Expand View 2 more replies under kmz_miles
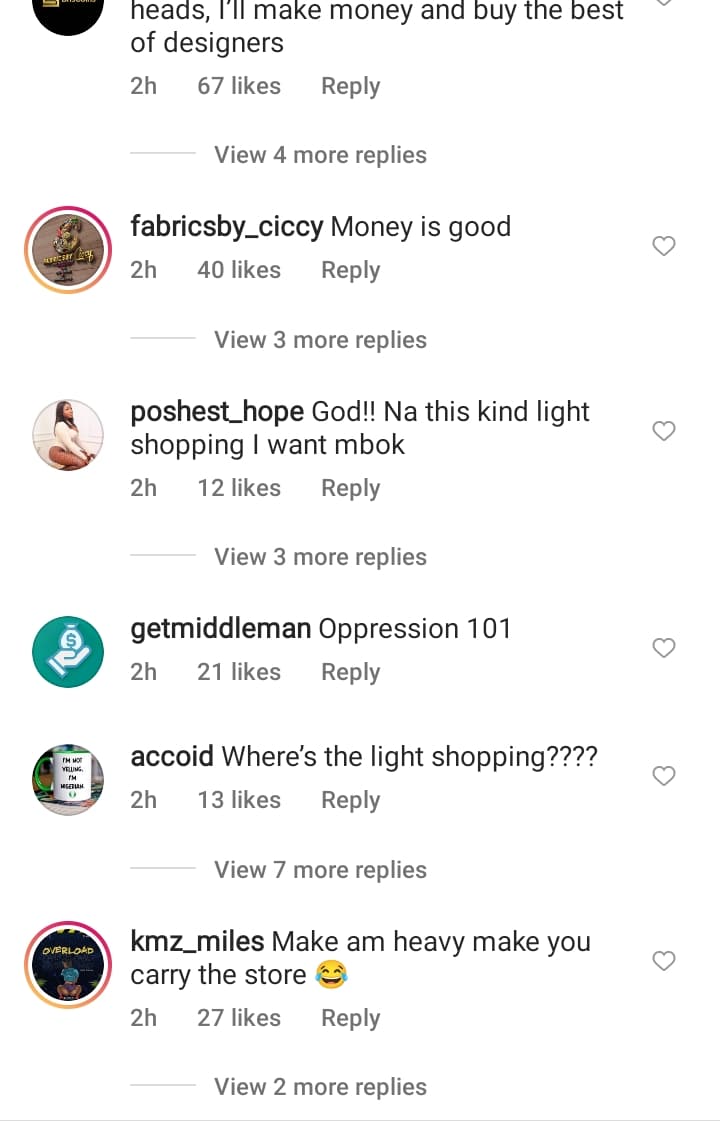The image size is (720, 1124). 320,1087
